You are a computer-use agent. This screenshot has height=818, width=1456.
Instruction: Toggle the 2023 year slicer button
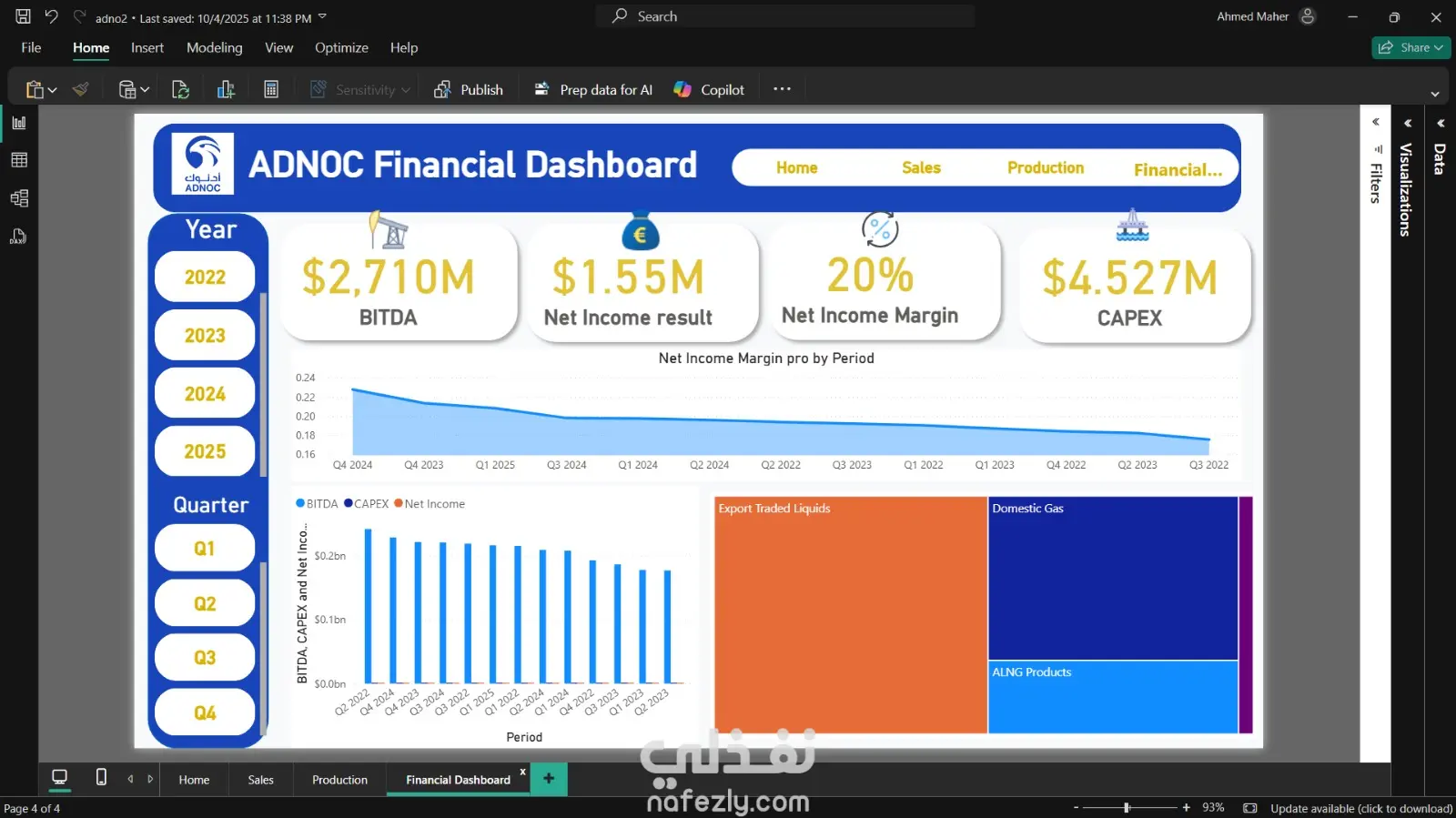[x=205, y=336]
